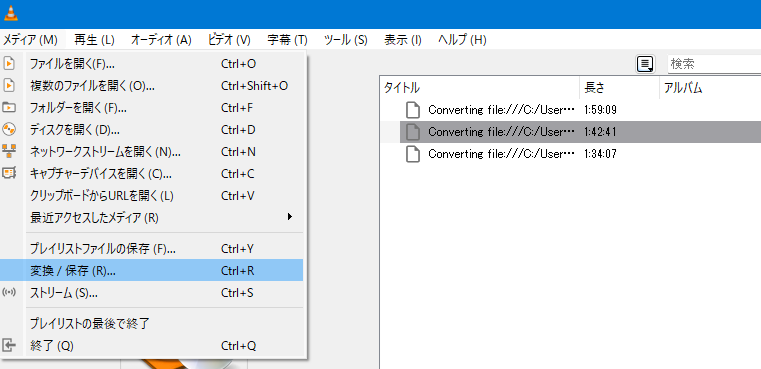761x369 pixels.
Task: Click the network stream icon
Action: tap(9, 151)
